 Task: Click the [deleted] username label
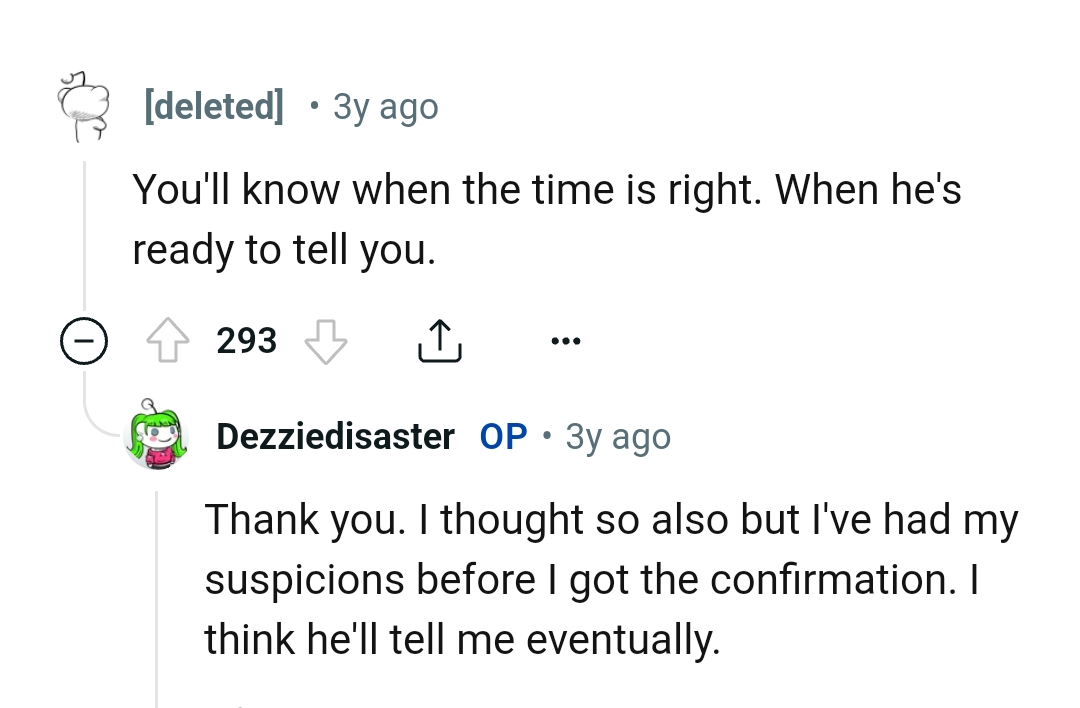(x=216, y=105)
